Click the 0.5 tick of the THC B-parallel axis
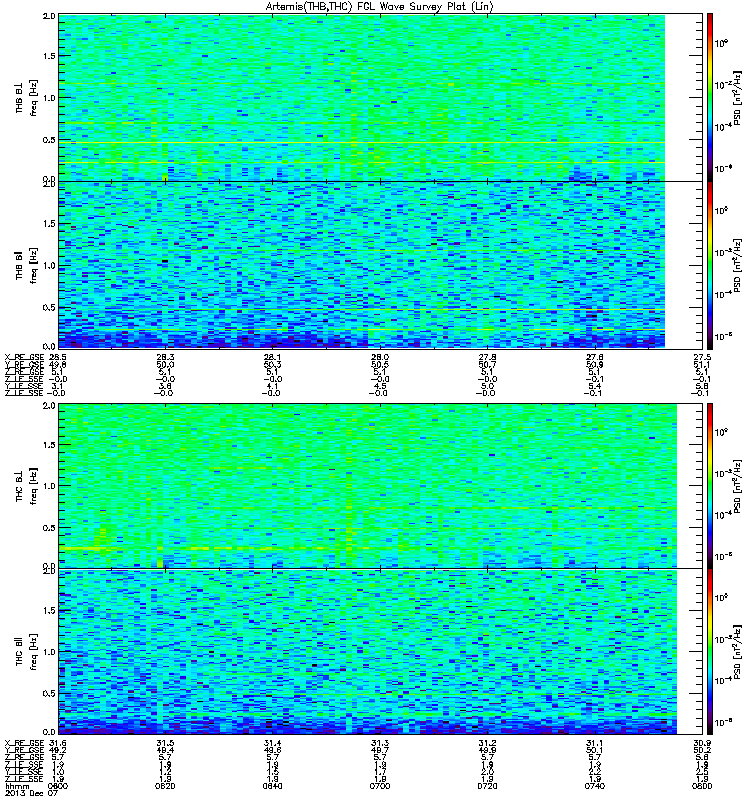Viewport: 750px width, 800px height. tap(49, 693)
